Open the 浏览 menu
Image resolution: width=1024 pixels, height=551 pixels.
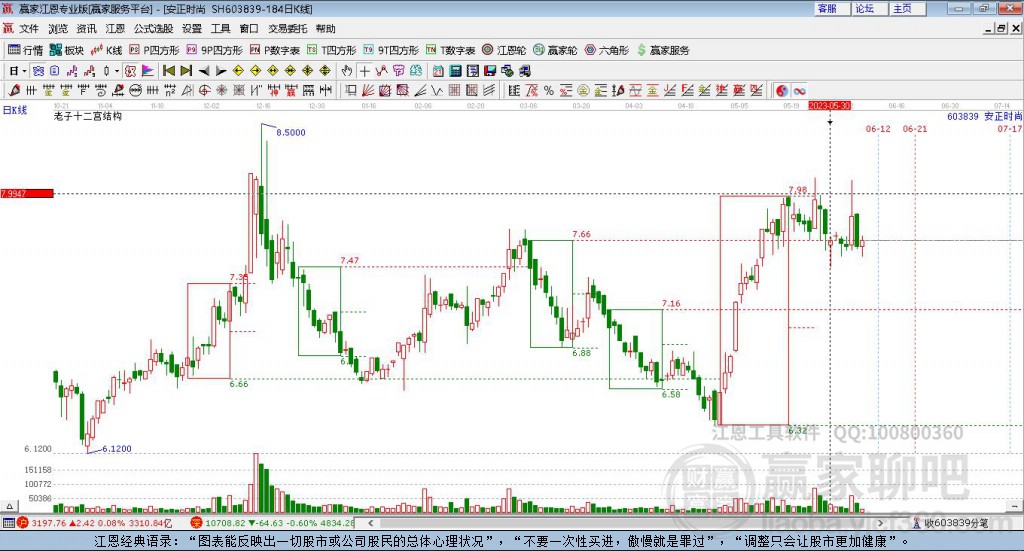click(57, 29)
